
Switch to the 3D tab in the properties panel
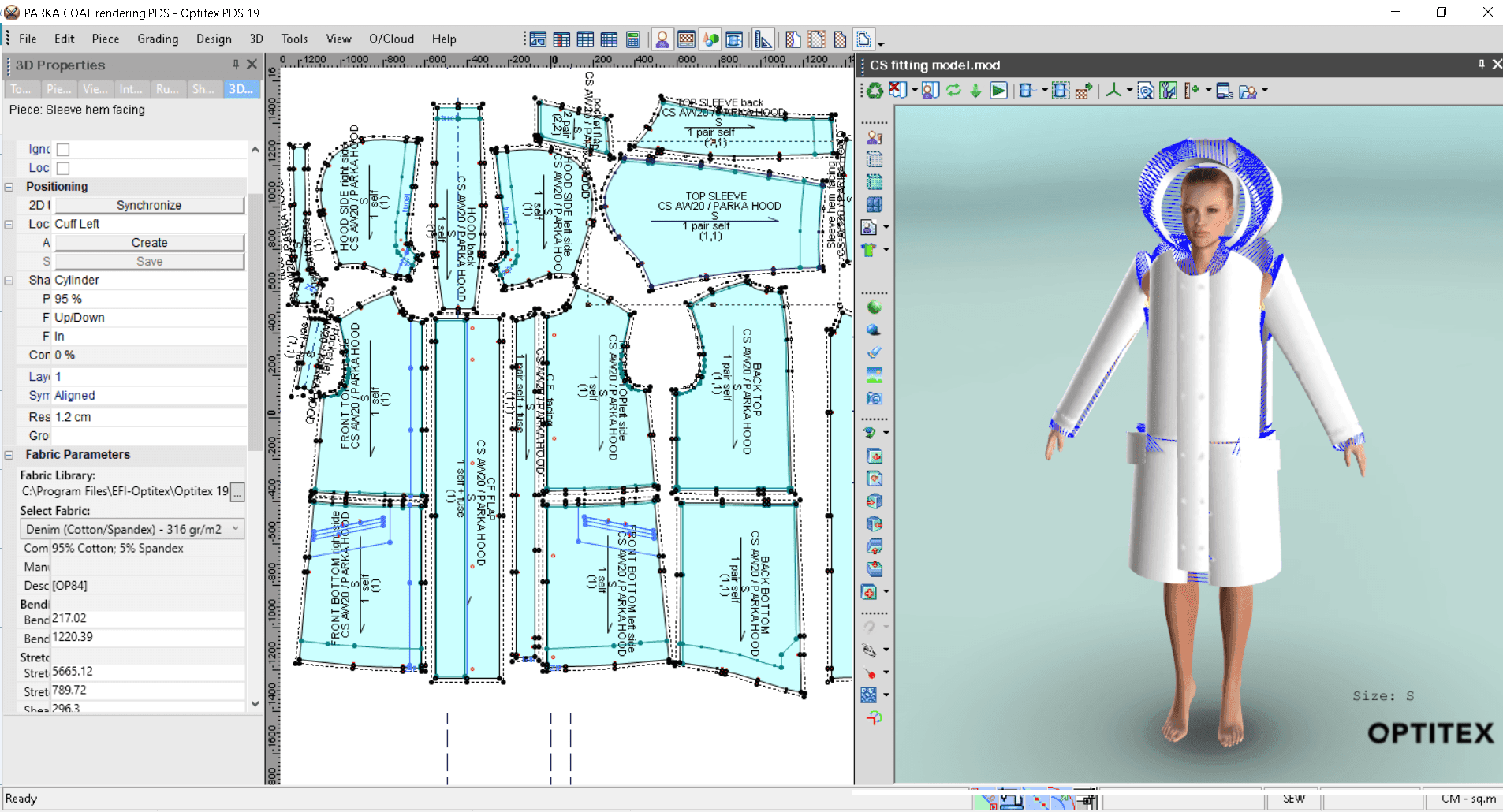[x=241, y=89]
